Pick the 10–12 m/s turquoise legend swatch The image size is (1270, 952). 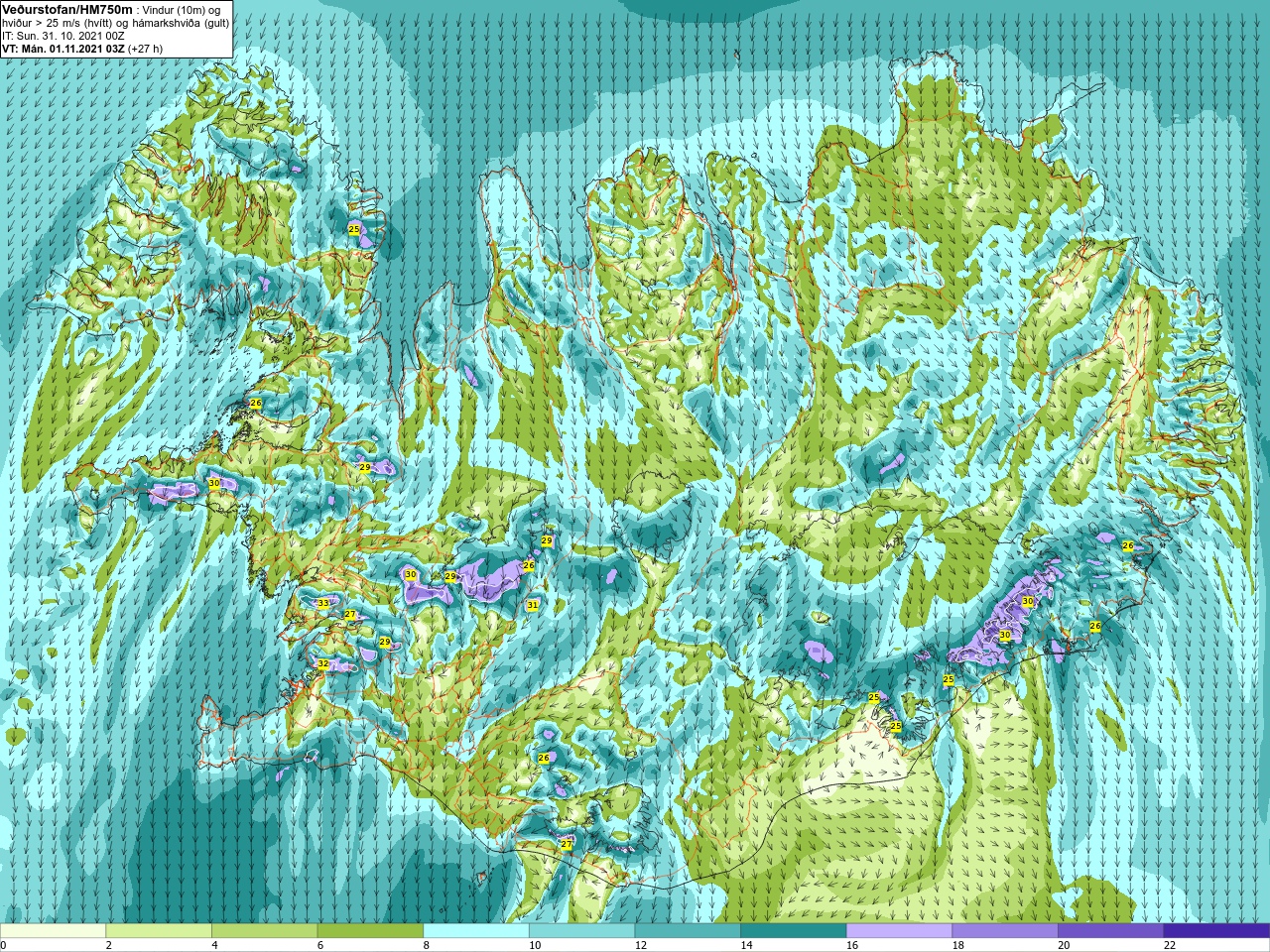pos(581,931)
